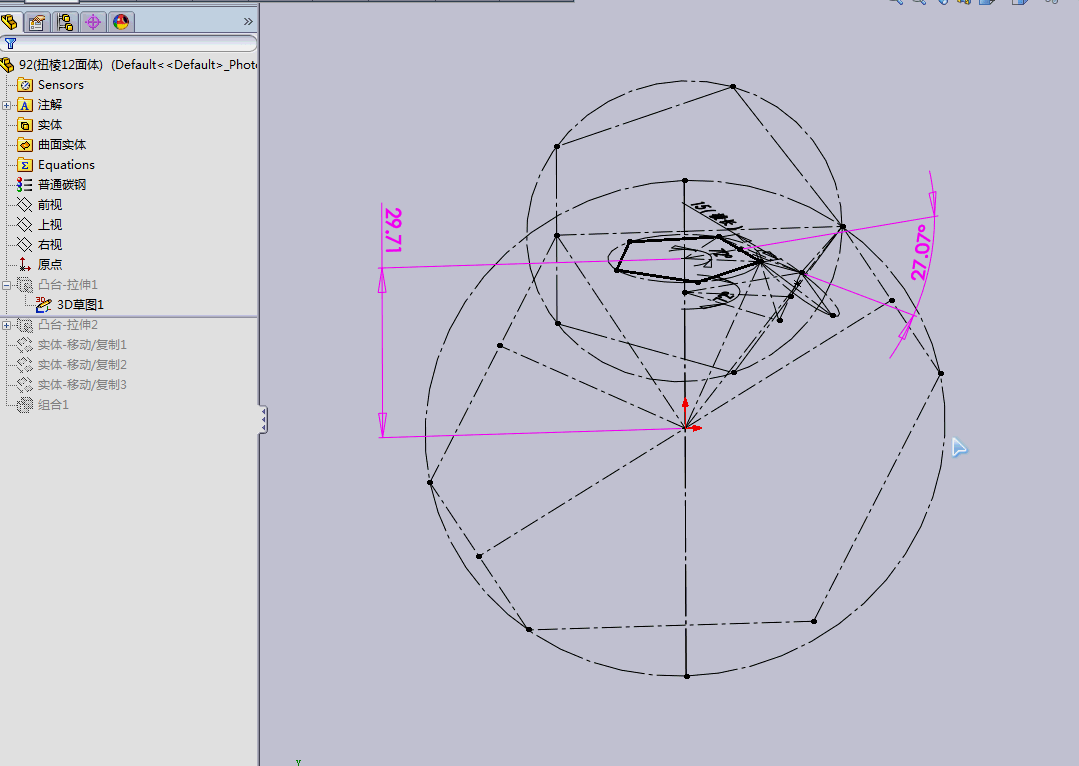This screenshot has height=766, width=1079.
Task: Expand the 凸台-拉伸2 feature node
Action: (x=6, y=325)
